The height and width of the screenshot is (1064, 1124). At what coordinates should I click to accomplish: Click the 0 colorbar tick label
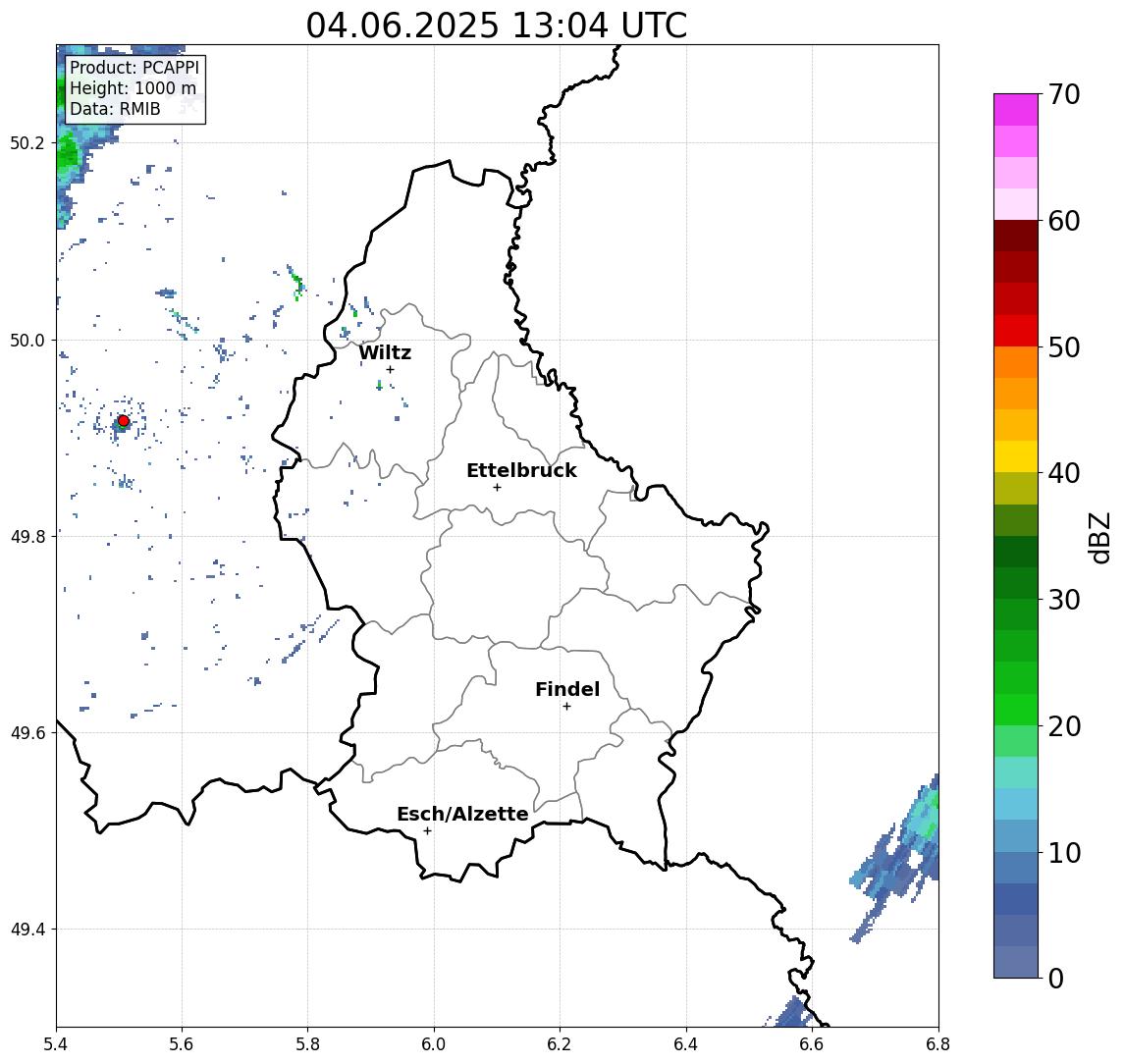[1056, 978]
